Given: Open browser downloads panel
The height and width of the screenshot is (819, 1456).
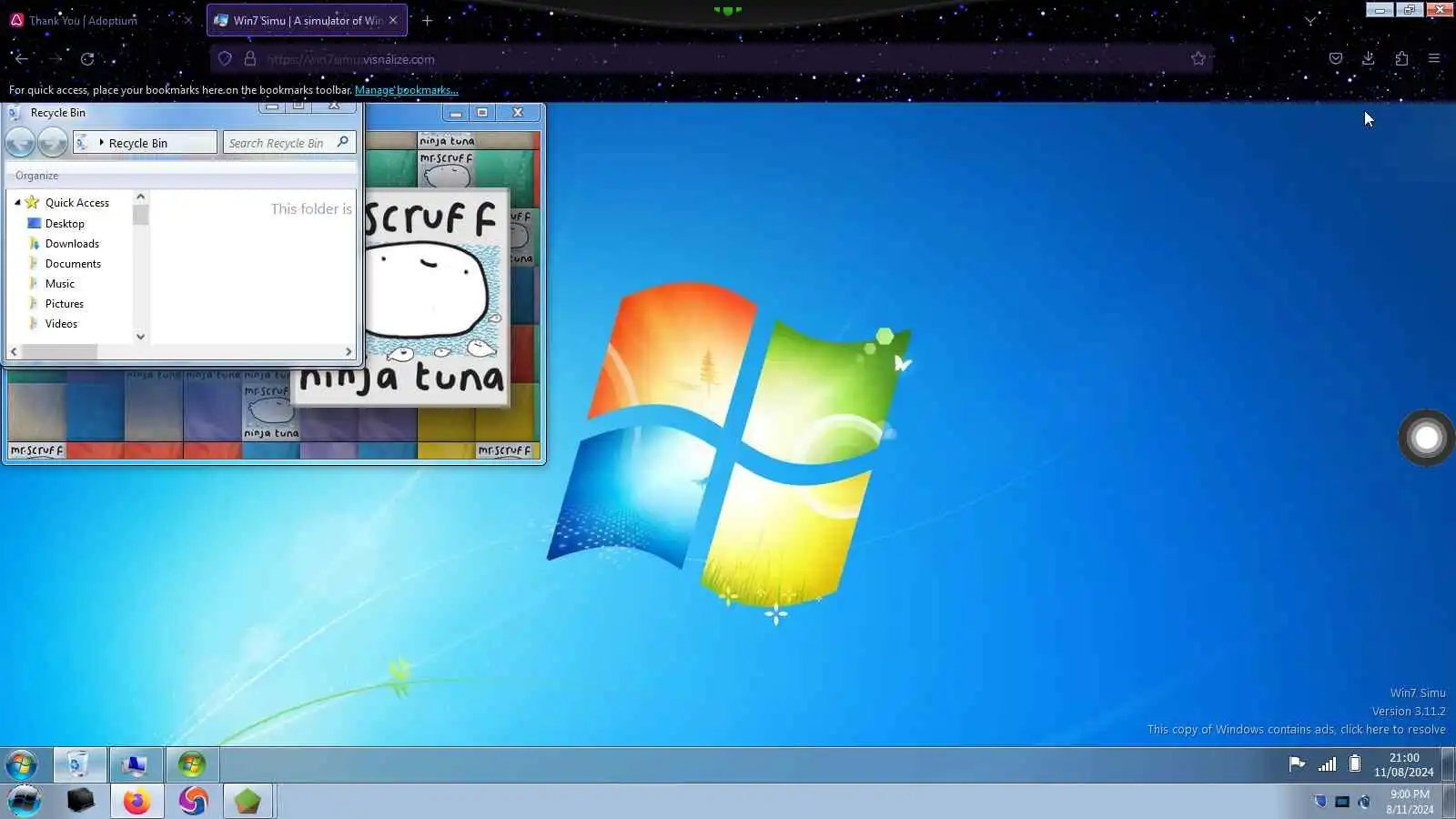Looking at the screenshot, I should (1369, 58).
